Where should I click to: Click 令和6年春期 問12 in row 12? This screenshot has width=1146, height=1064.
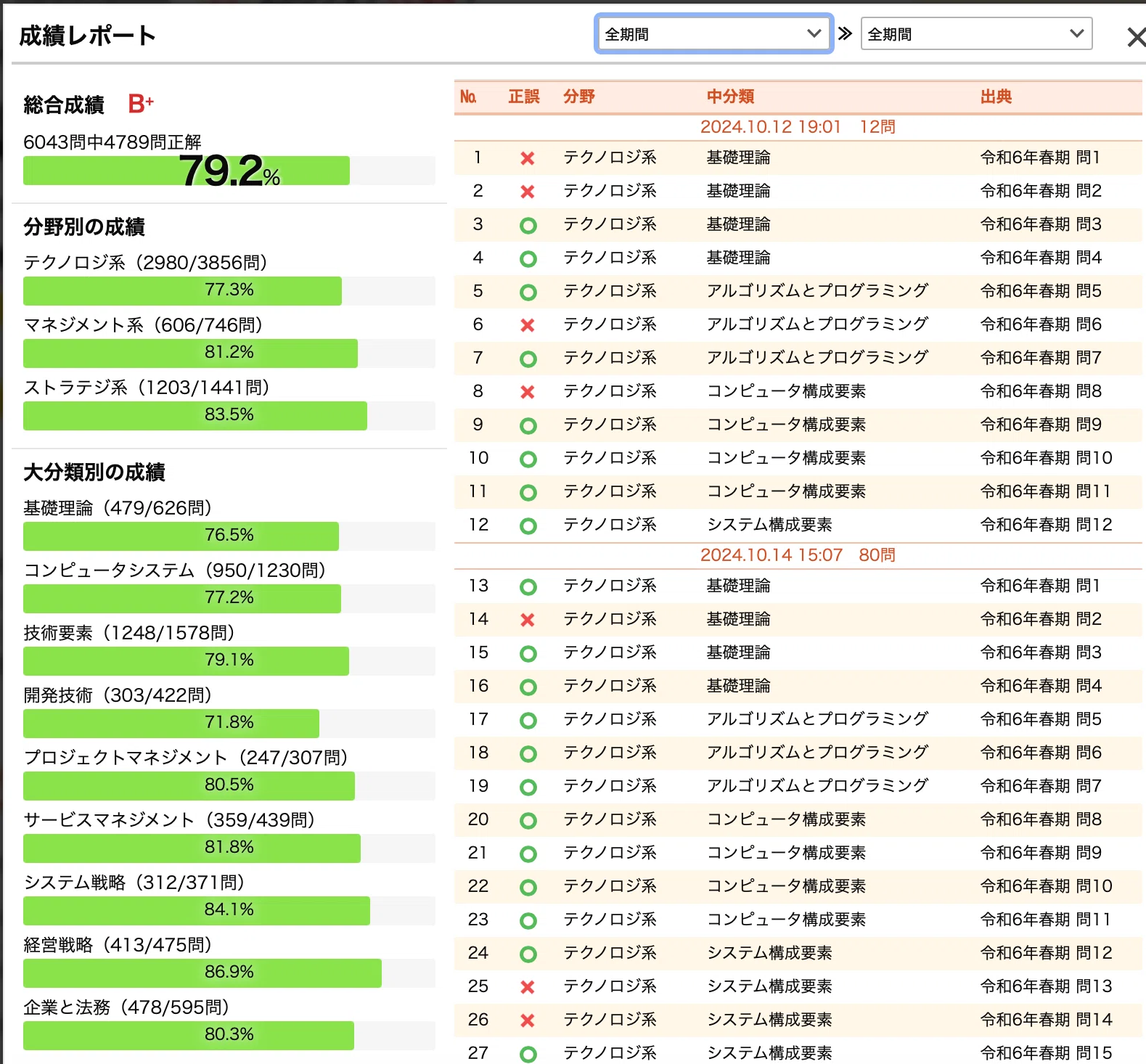click(x=1046, y=525)
